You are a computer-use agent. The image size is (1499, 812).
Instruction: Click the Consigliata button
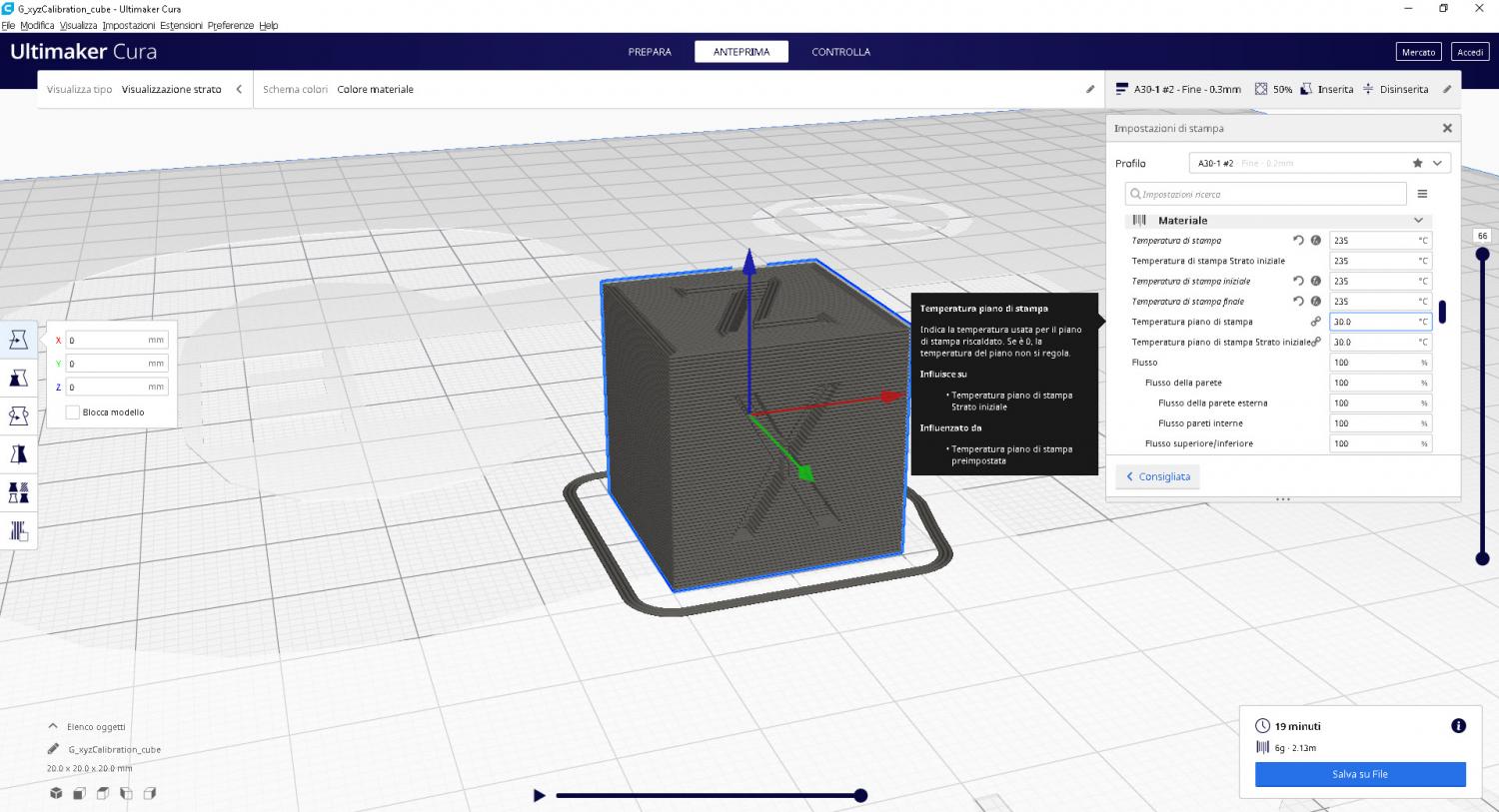(x=1158, y=476)
